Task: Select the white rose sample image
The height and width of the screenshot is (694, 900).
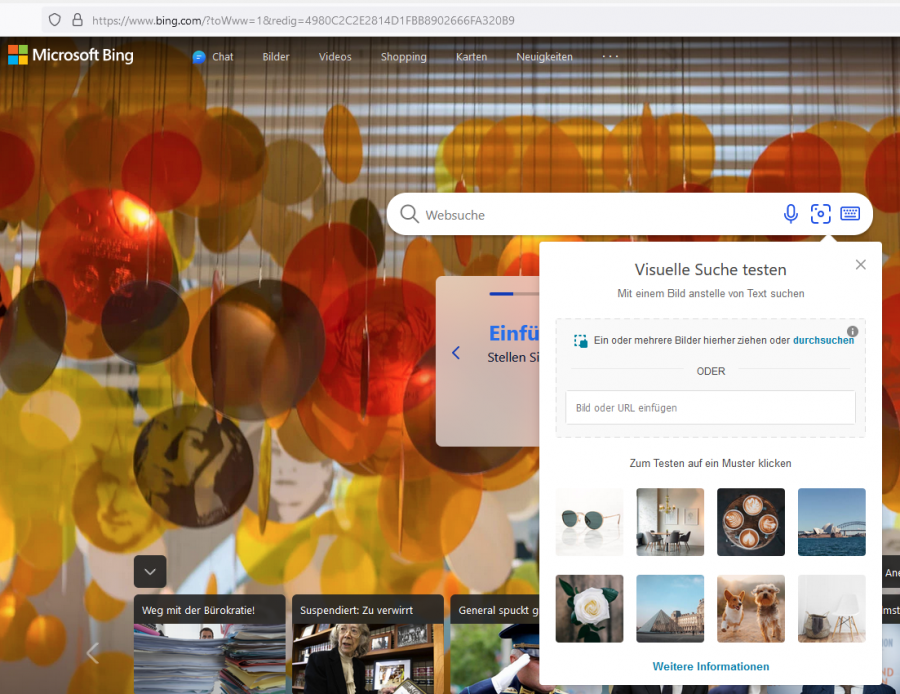Action: click(x=589, y=608)
